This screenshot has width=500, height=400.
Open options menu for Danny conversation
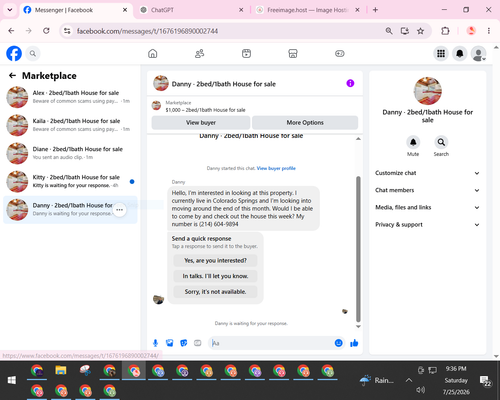tap(120, 210)
